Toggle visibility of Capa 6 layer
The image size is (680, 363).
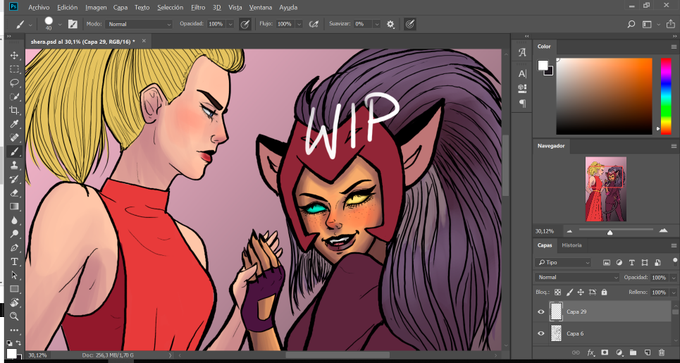pyautogui.click(x=540, y=333)
